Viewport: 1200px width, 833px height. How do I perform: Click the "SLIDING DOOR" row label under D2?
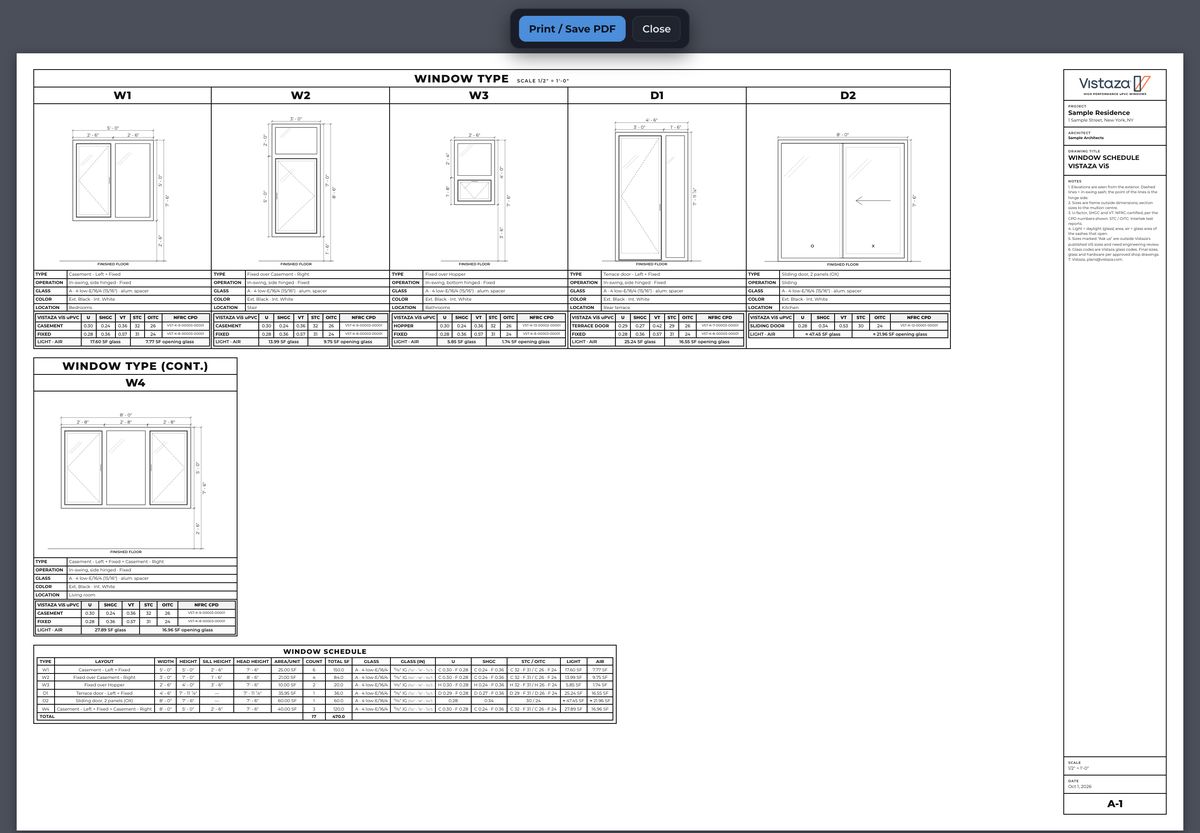[x=770, y=325]
